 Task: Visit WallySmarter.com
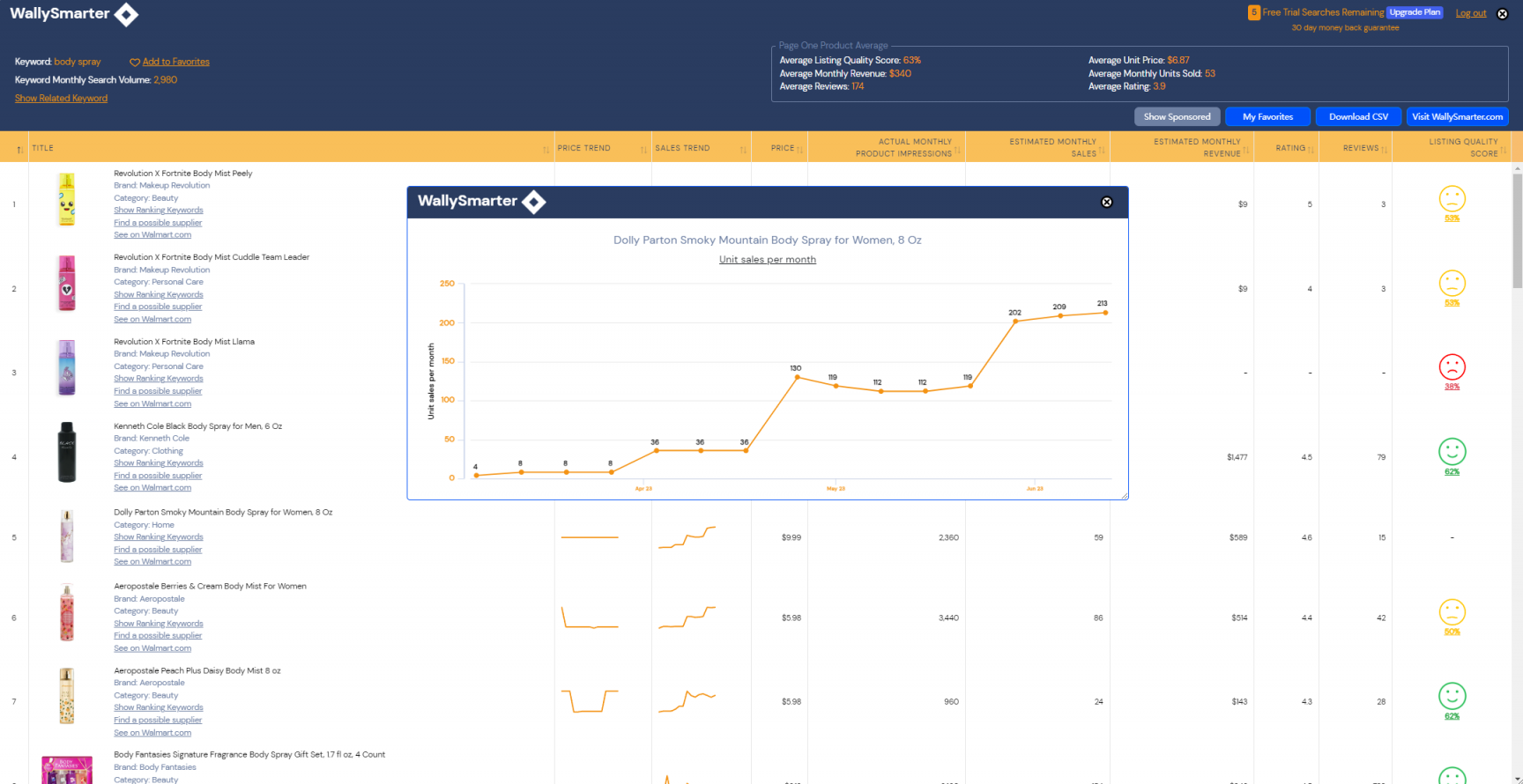pyautogui.click(x=1457, y=116)
